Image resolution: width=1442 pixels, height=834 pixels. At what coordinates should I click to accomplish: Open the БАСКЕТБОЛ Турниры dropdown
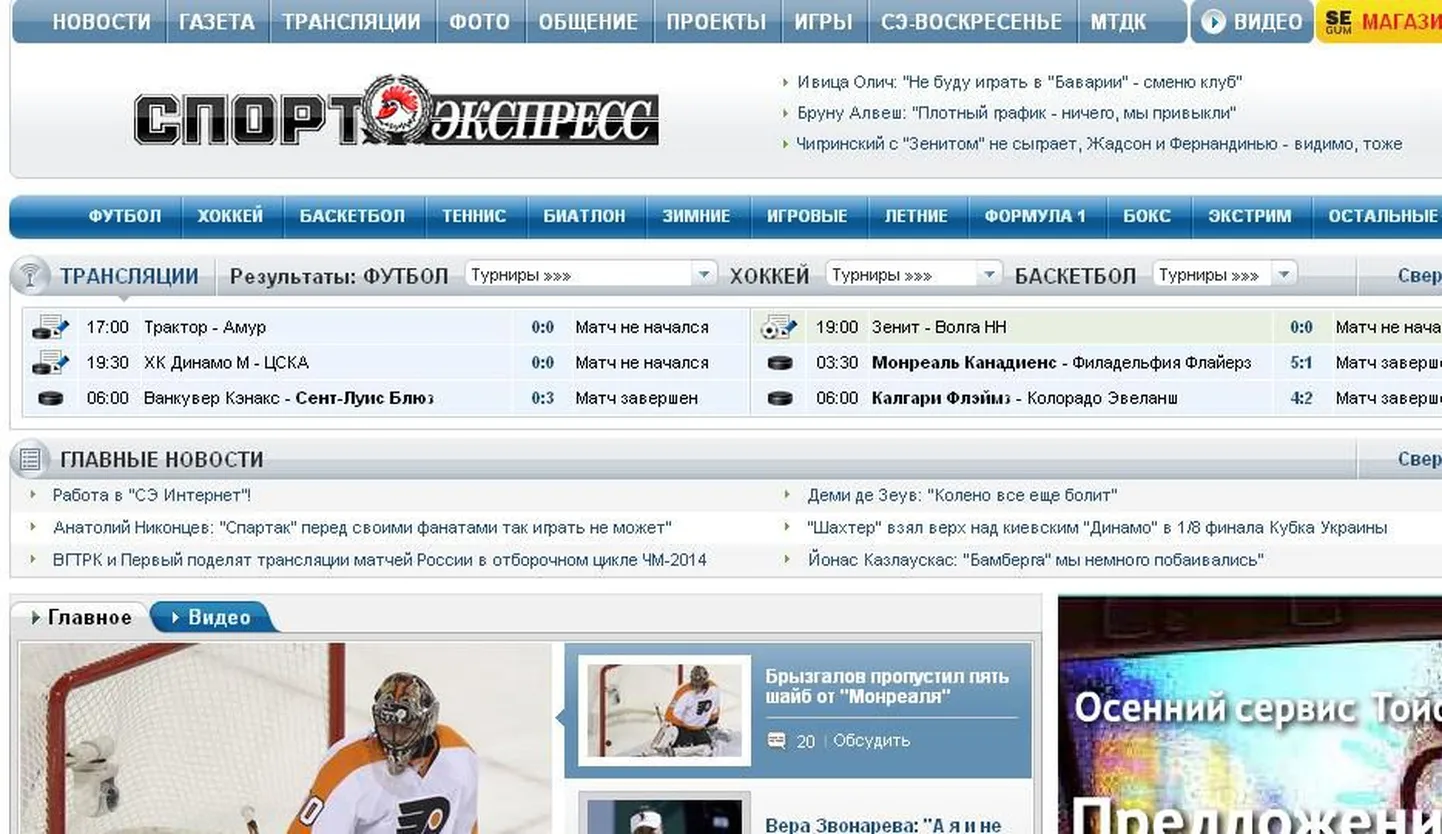(1224, 274)
